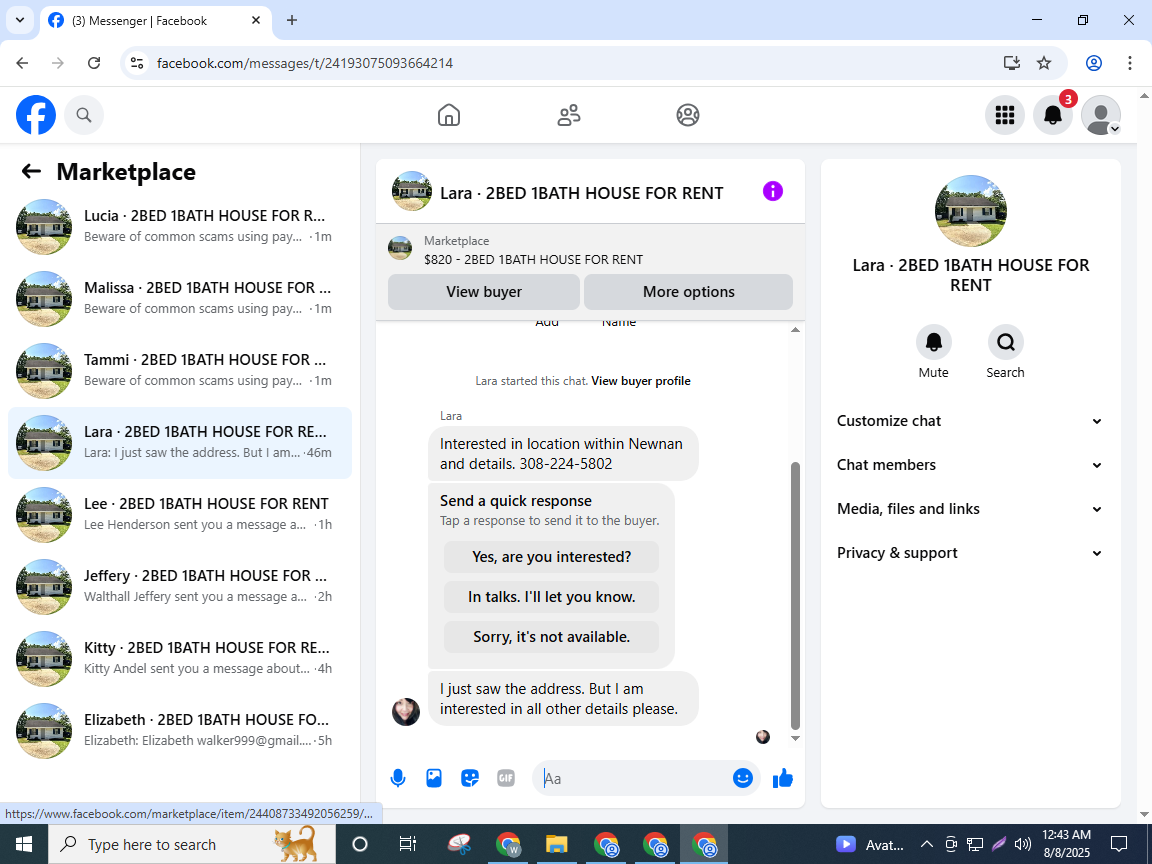
Task: Choose a sticker with the sticker icon
Action: point(469,778)
